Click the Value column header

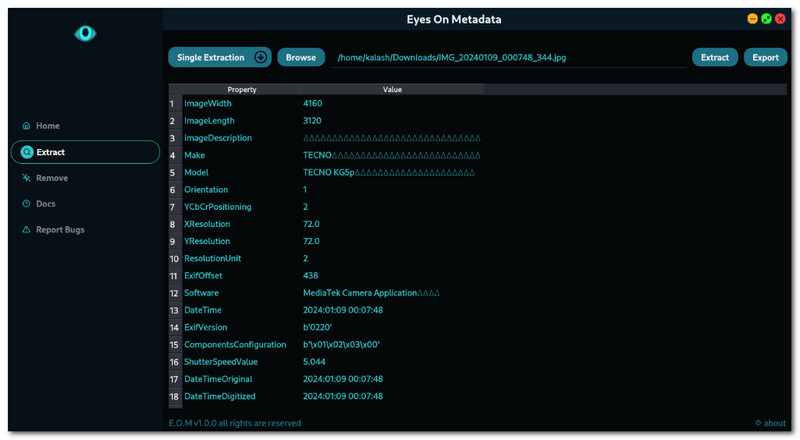tap(392, 89)
